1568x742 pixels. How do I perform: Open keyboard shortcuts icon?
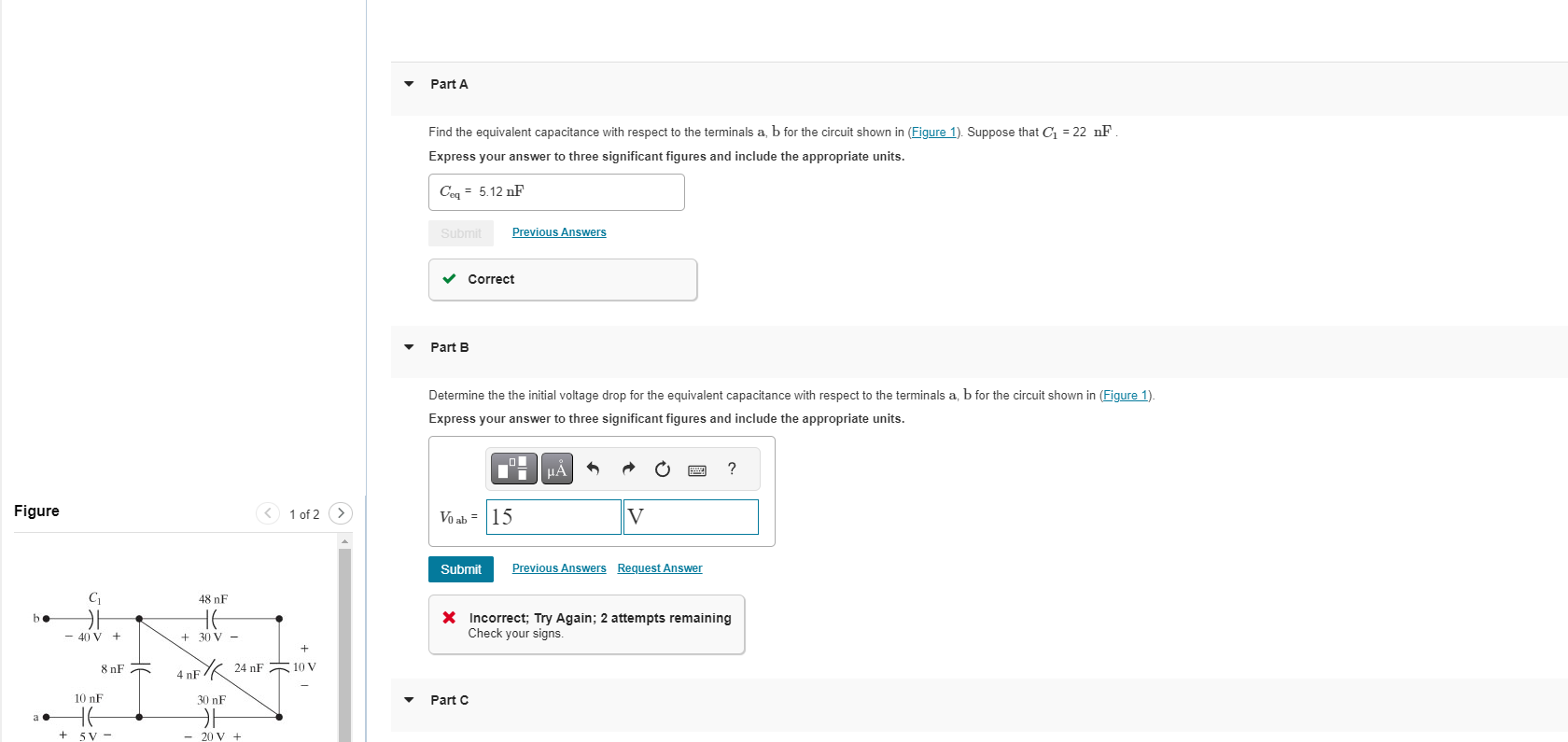click(x=697, y=469)
